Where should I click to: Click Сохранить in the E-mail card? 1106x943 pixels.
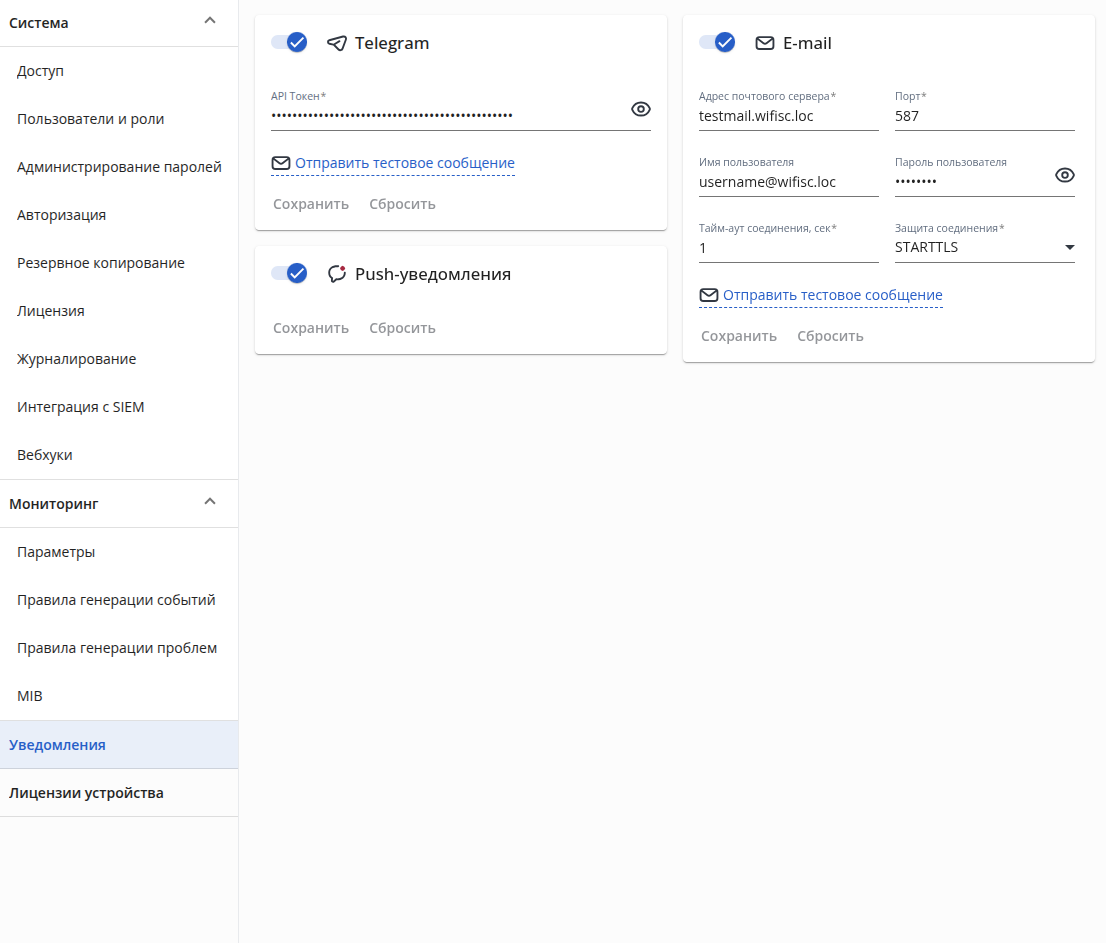(x=739, y=336)
